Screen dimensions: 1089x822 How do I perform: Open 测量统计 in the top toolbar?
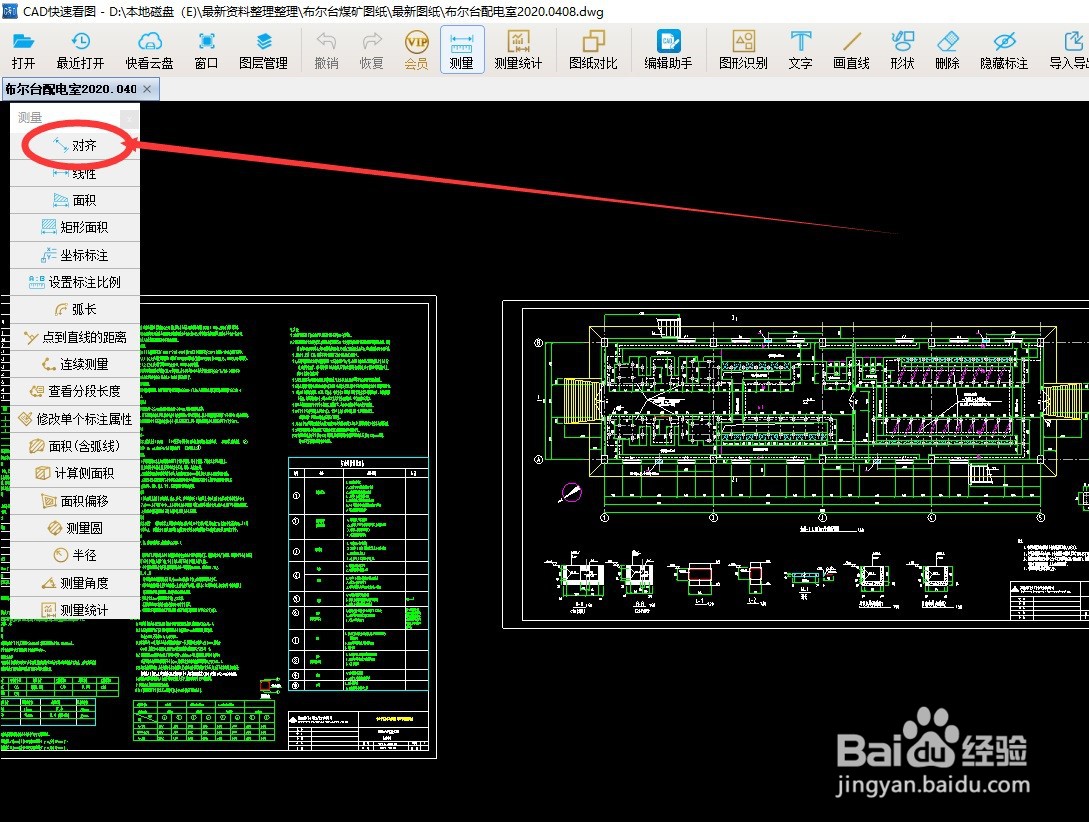pyautogui.click(x=518, y=50)
